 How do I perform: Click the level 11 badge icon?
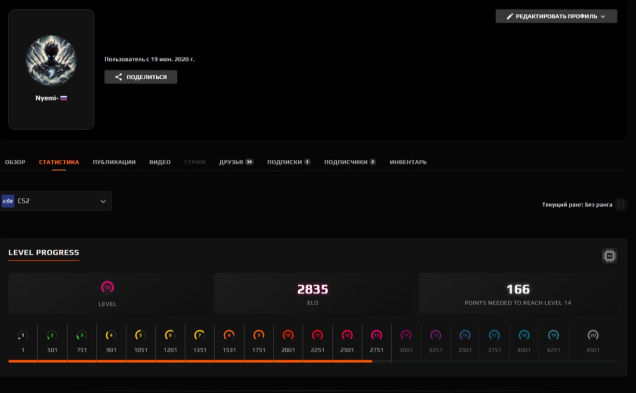click(x=318, y=335)
